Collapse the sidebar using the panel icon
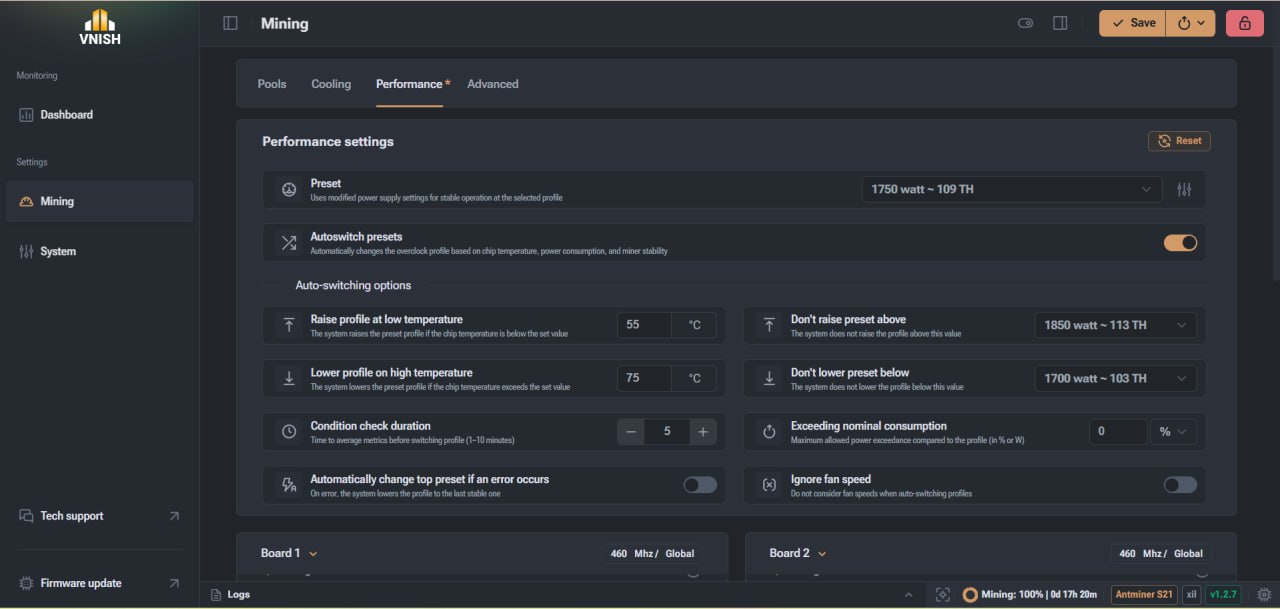The image size is (1280, 609). pyautogui.click(x=230, y=23)
